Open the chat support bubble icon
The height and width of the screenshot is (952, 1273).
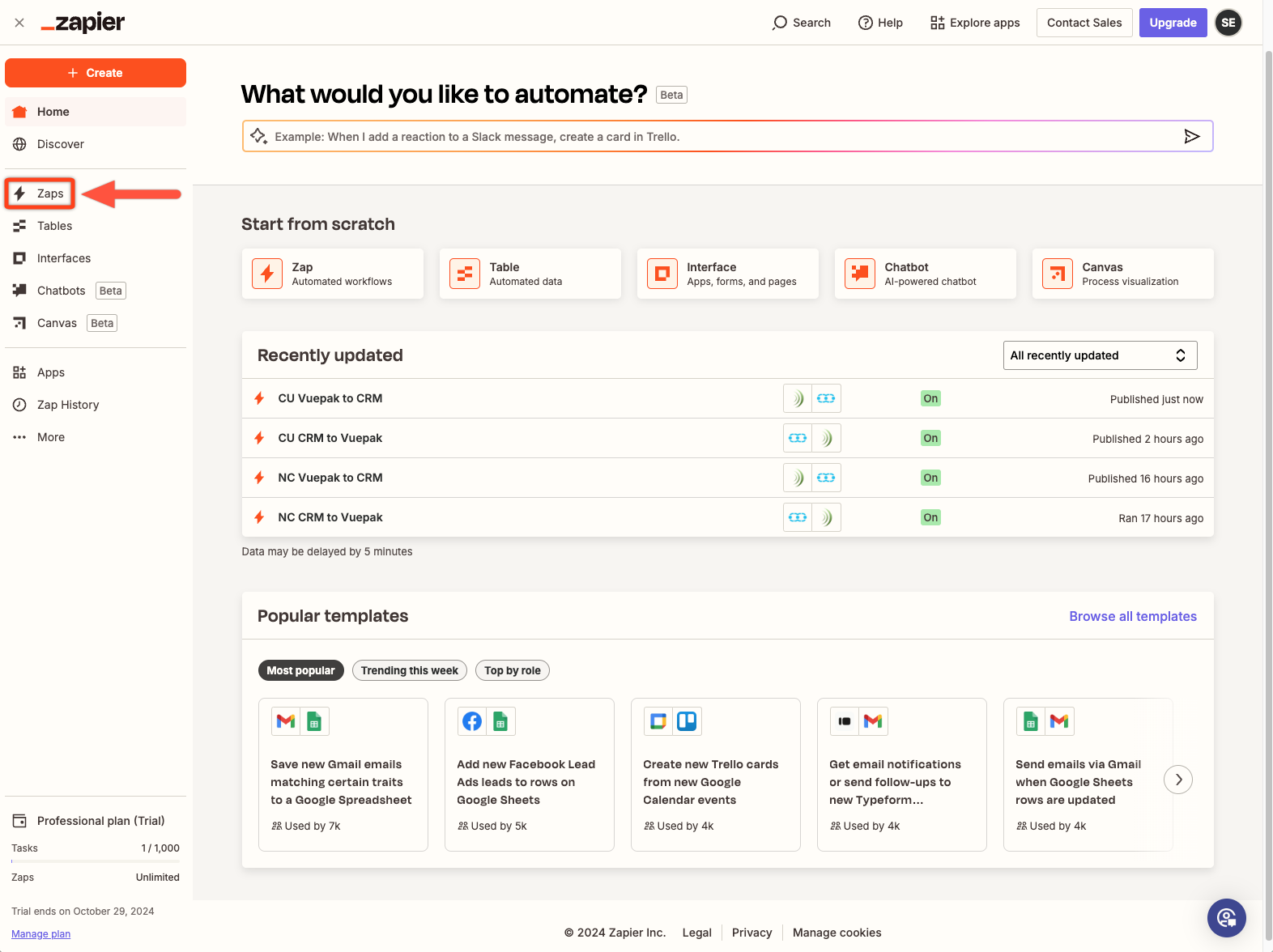pyautogui.click(x=1226, y=917)
